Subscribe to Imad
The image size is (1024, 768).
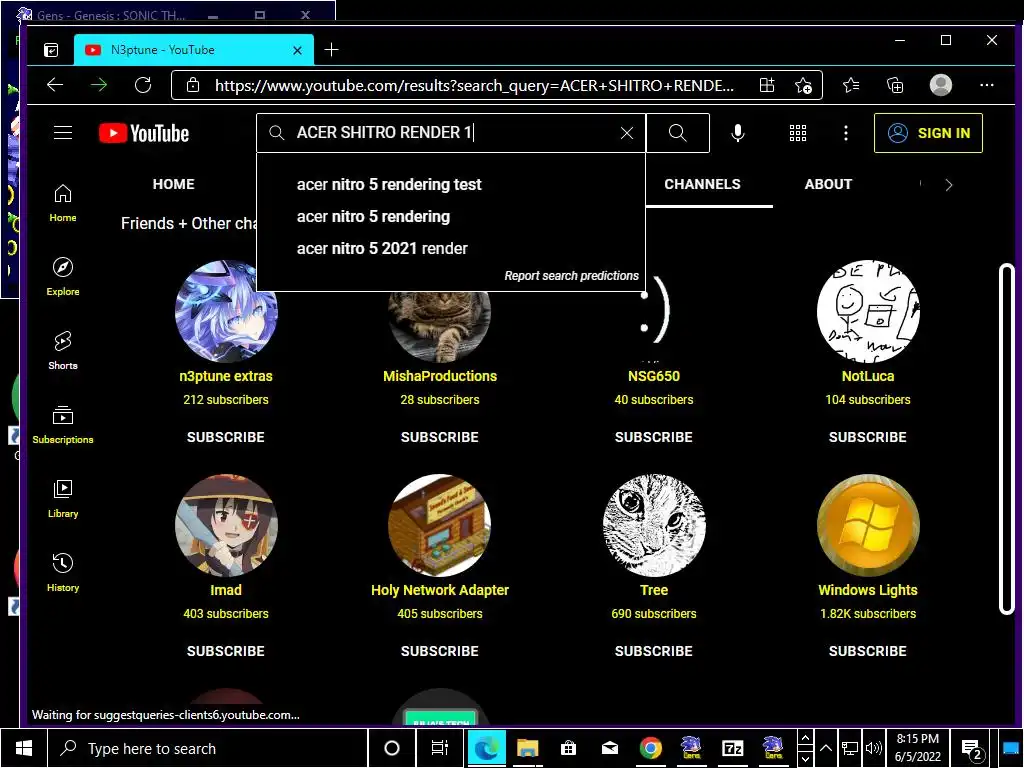(226, 651)
